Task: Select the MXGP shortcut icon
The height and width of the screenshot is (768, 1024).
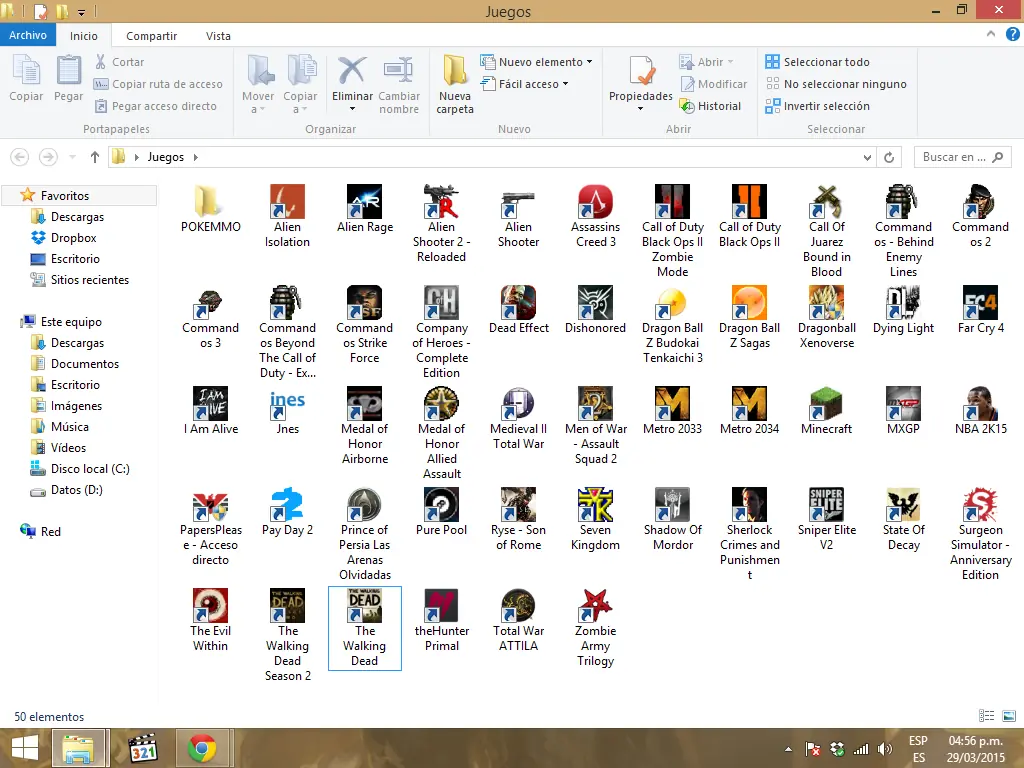Action: click(904, 411)
